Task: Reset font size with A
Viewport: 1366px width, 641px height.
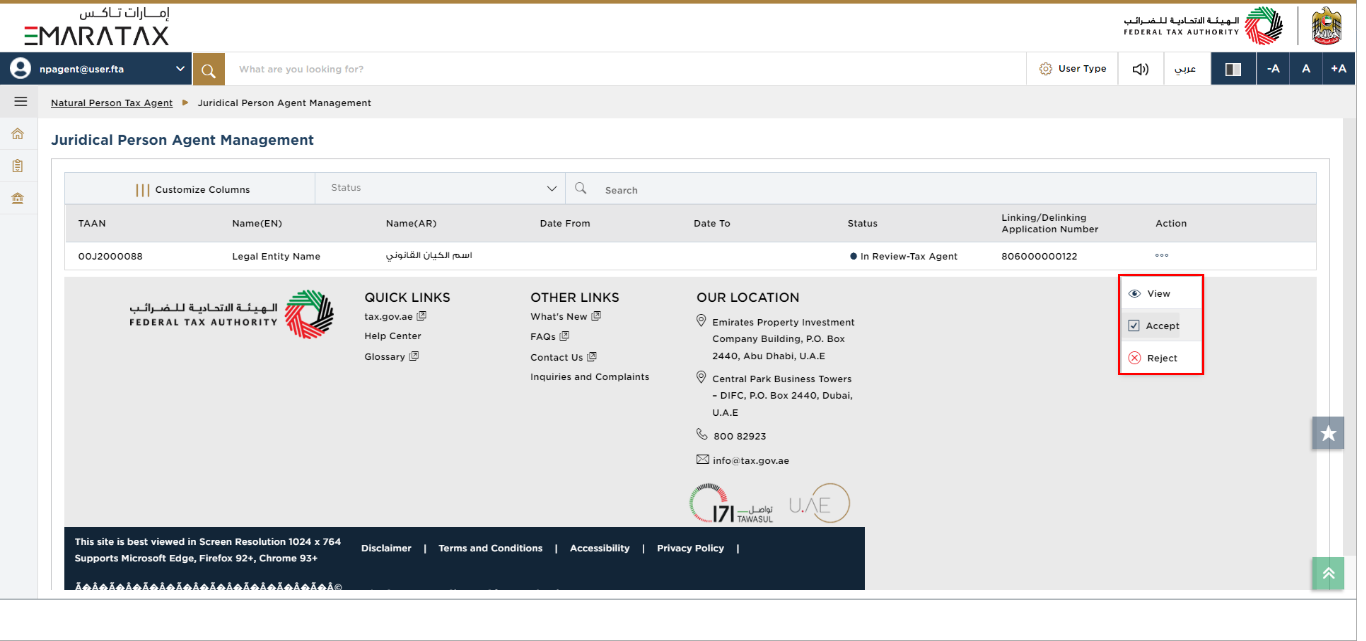Action: [1305, 69]
